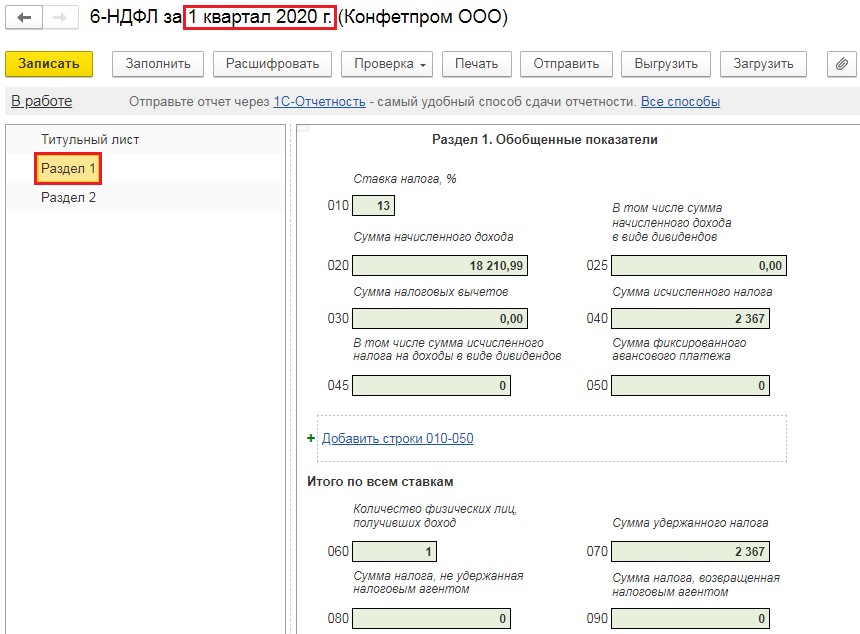Select Титульный лист in the section list

(90, 140)
